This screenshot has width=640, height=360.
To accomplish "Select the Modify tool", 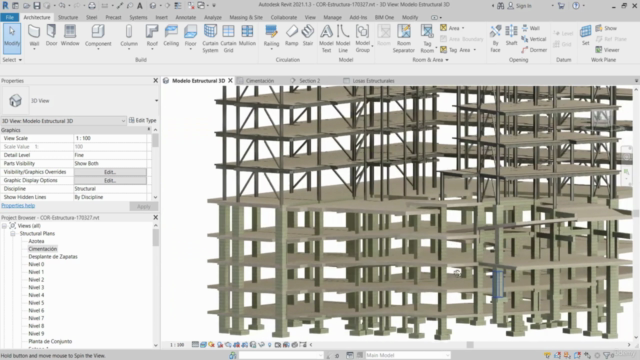I will coord(12,38).
